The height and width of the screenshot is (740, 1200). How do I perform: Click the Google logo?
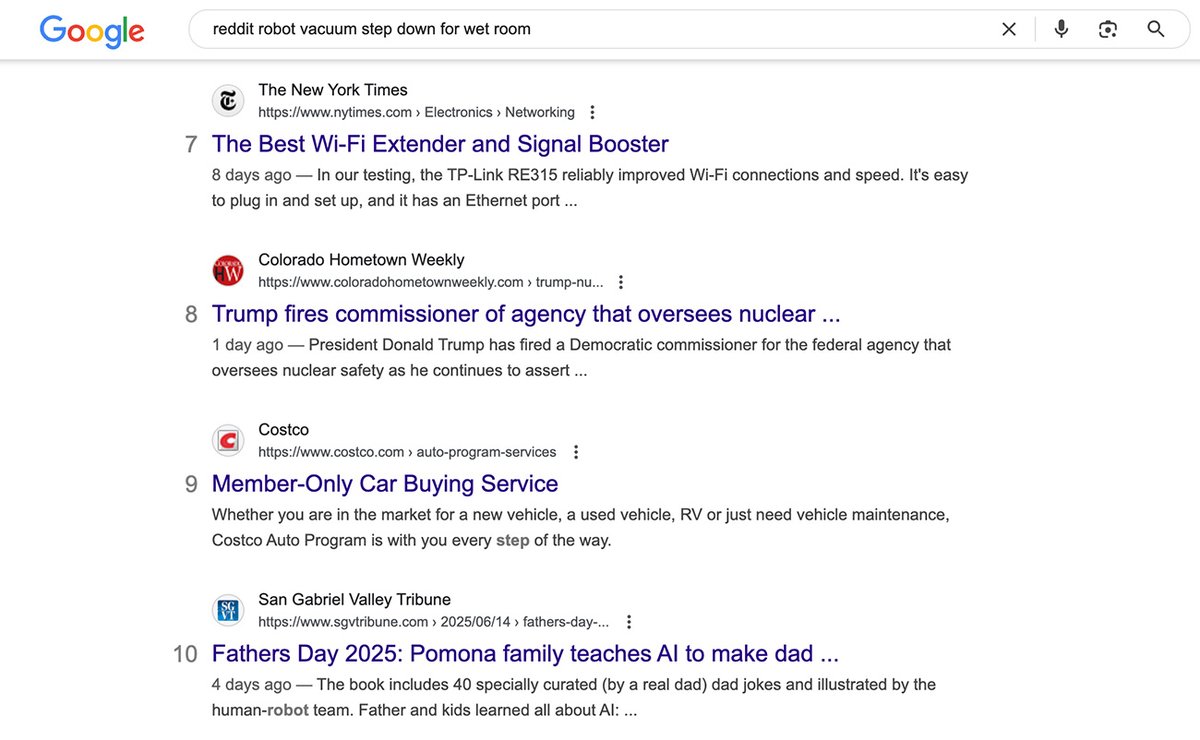(92, 30)
